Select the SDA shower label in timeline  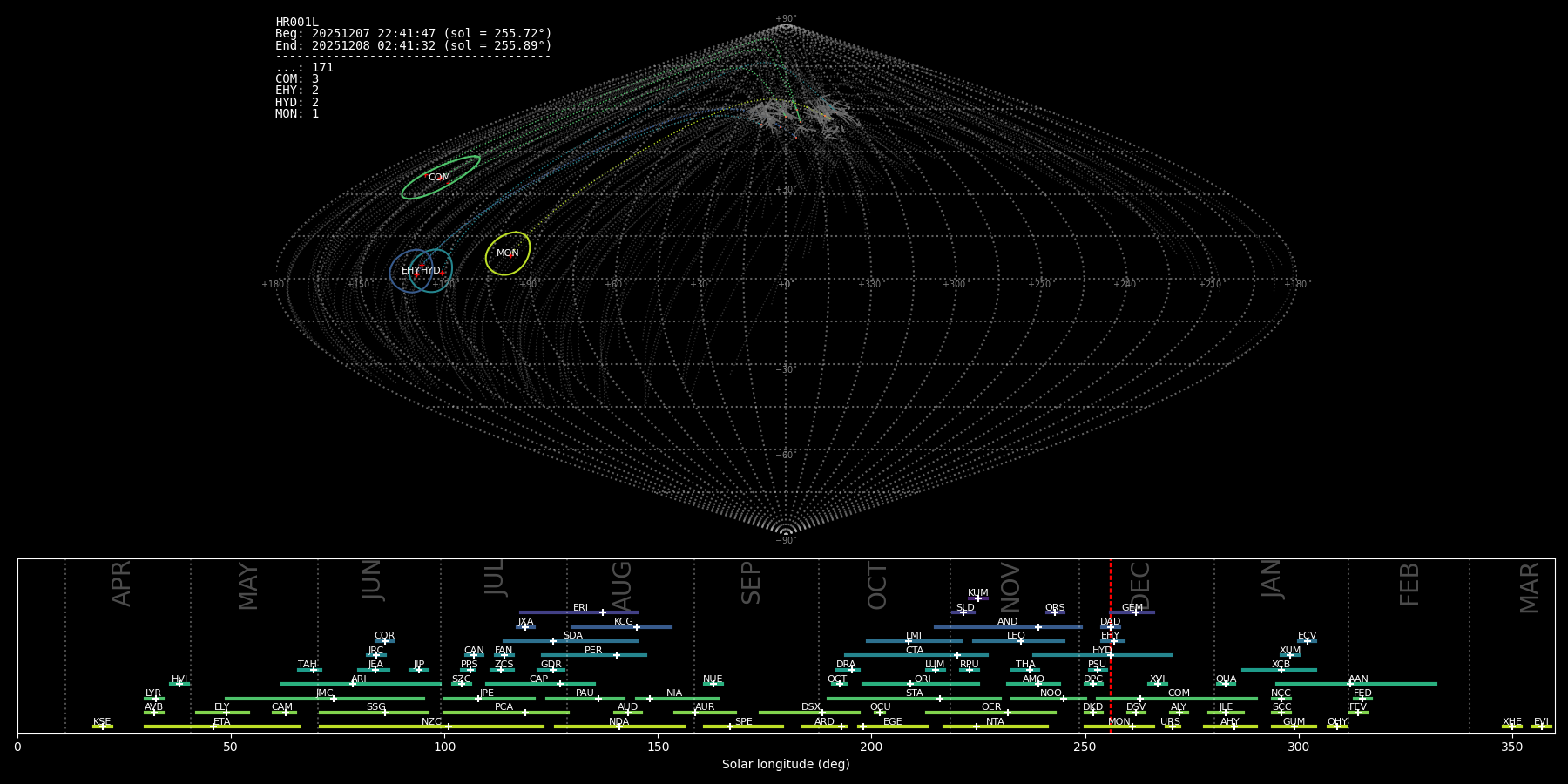tap(573, 636)
